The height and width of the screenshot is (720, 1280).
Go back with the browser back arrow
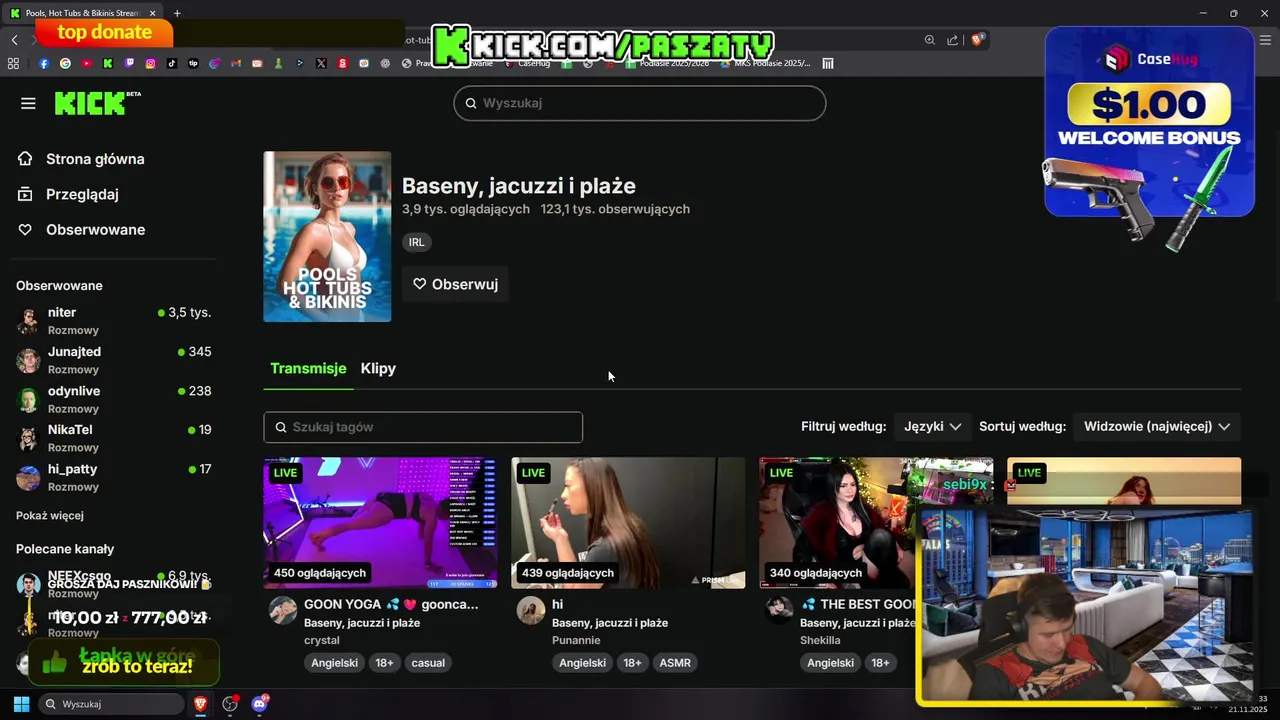coord(14,40)
